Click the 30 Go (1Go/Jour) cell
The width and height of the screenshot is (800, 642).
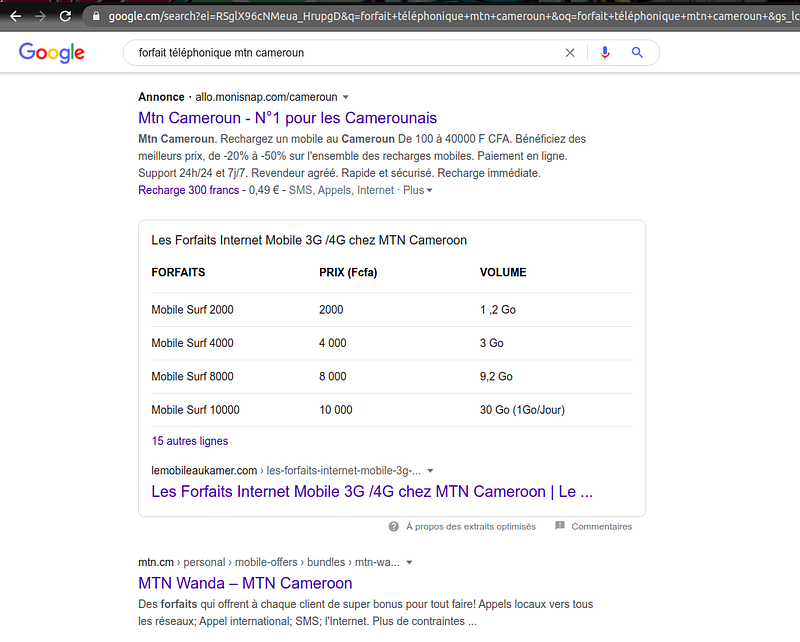pyautogui.click(x=522, y=410)
